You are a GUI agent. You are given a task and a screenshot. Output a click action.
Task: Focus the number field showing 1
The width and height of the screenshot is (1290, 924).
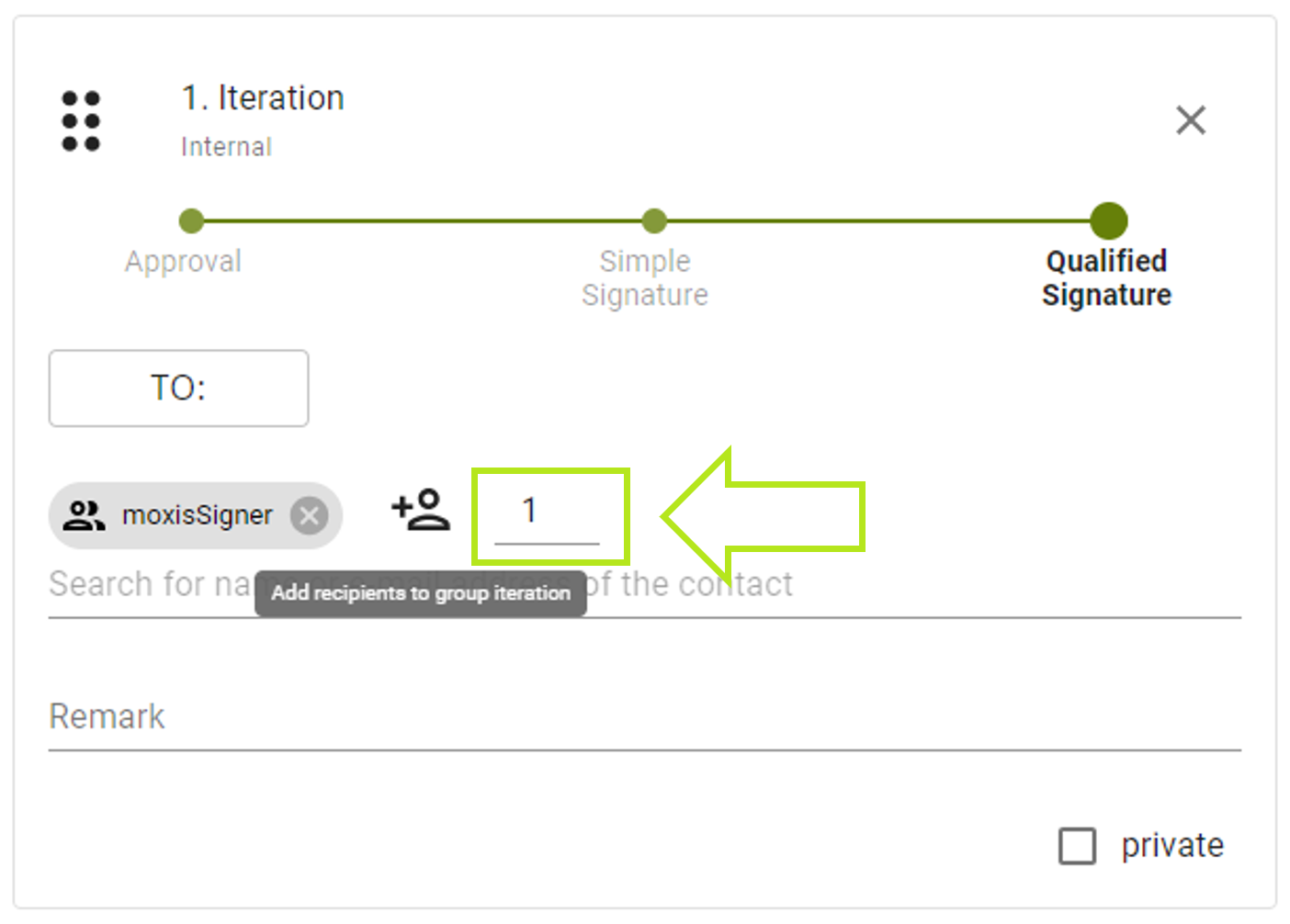tap(547, 512)
